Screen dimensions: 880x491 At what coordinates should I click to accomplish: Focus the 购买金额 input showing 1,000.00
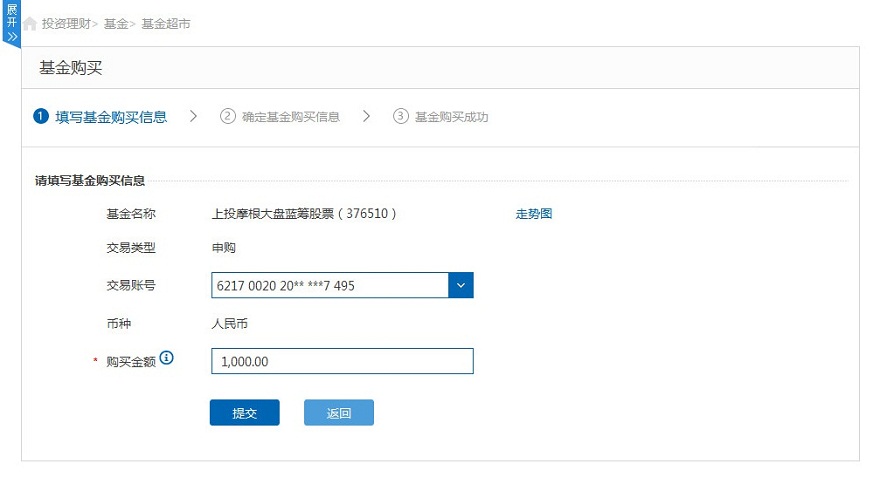click(x=342, y=361)
